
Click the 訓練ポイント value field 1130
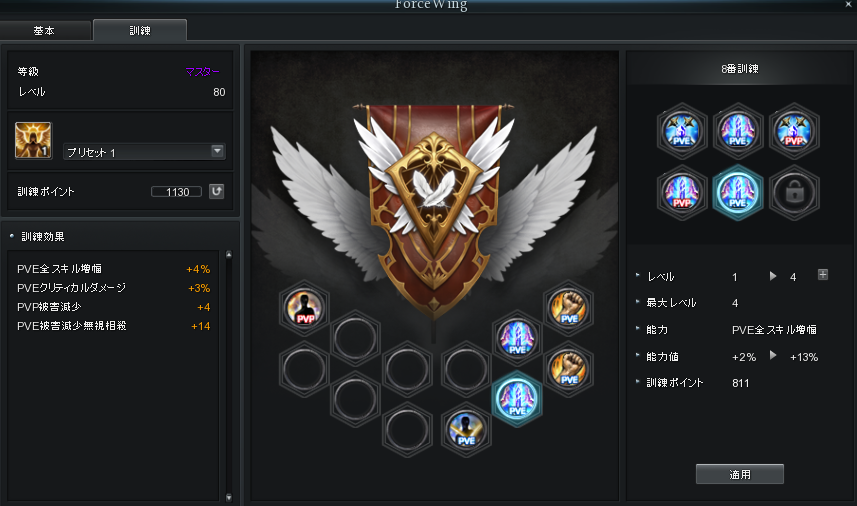(x=177, y=192)
